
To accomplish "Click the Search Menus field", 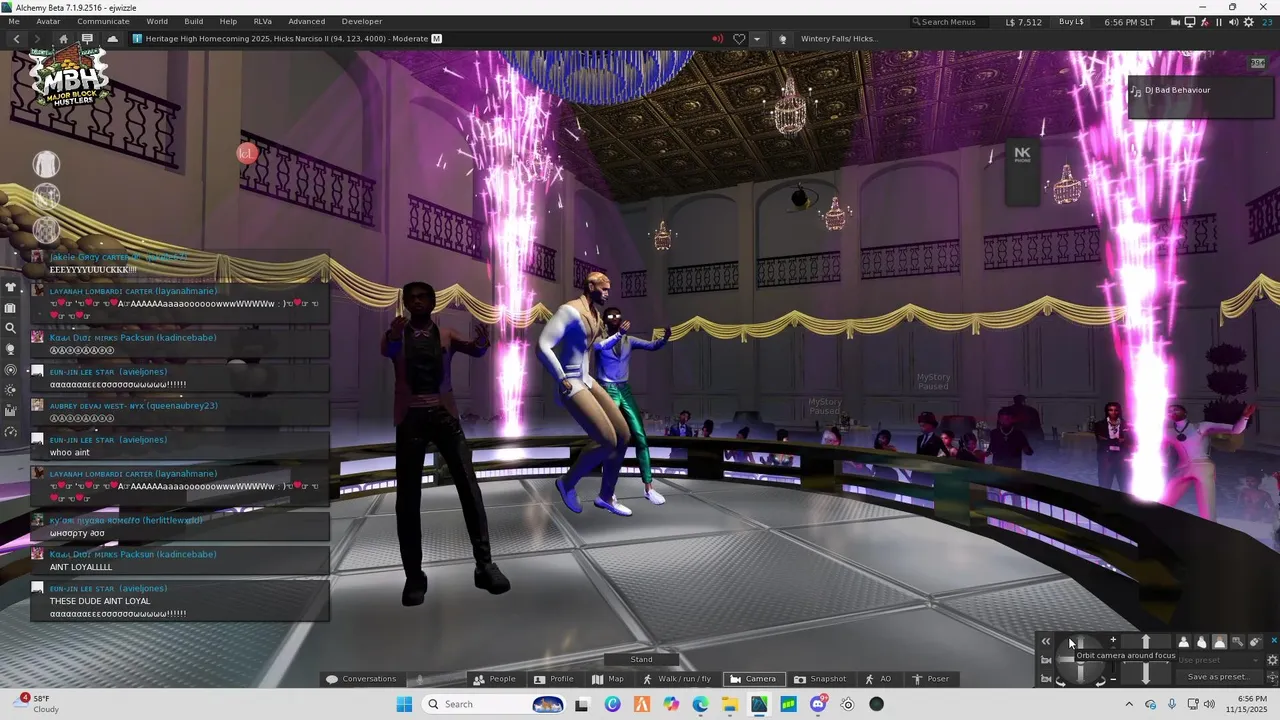I will click(x=947, y=22).
